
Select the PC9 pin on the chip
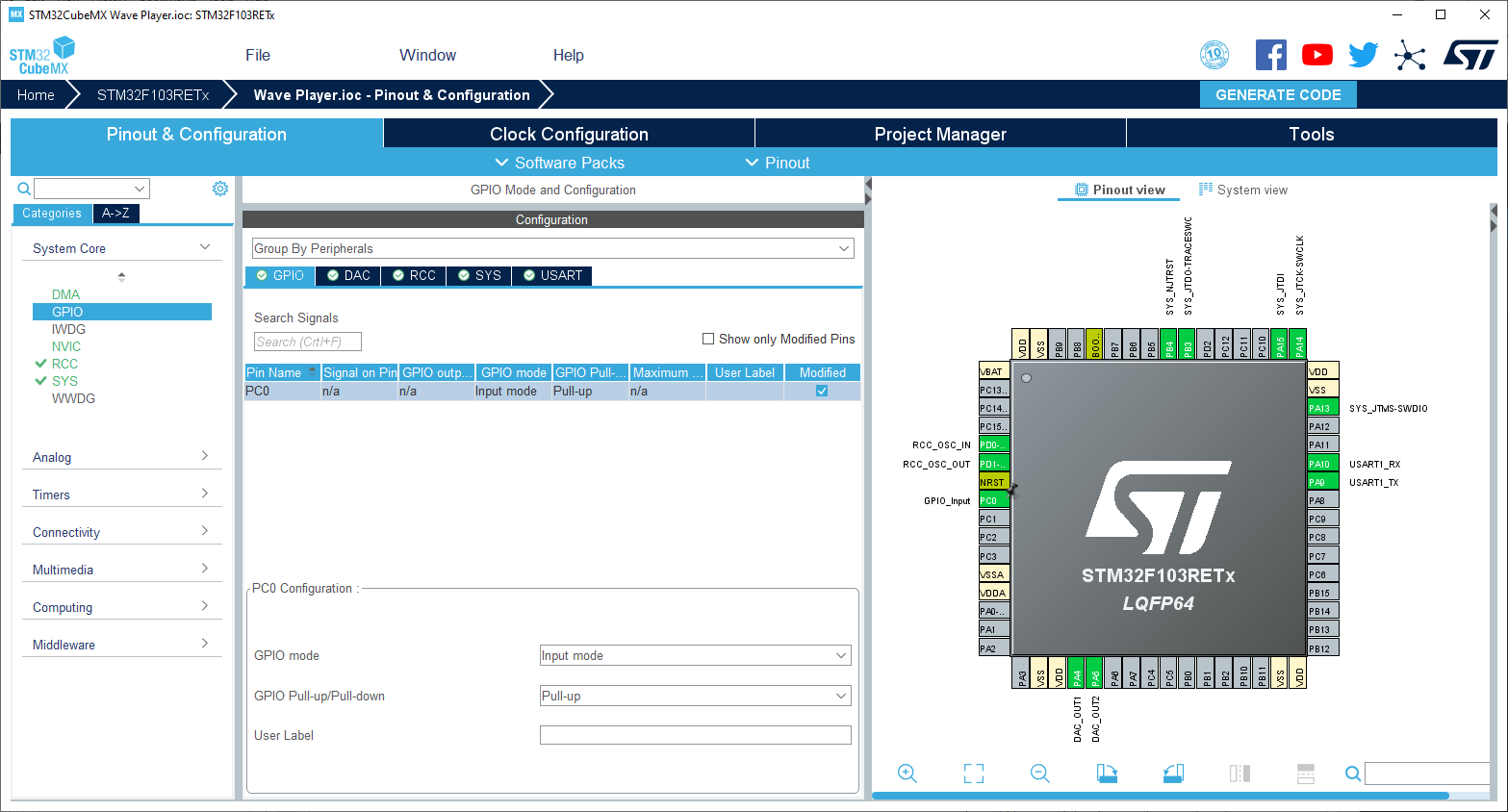tap(1322, 519)
